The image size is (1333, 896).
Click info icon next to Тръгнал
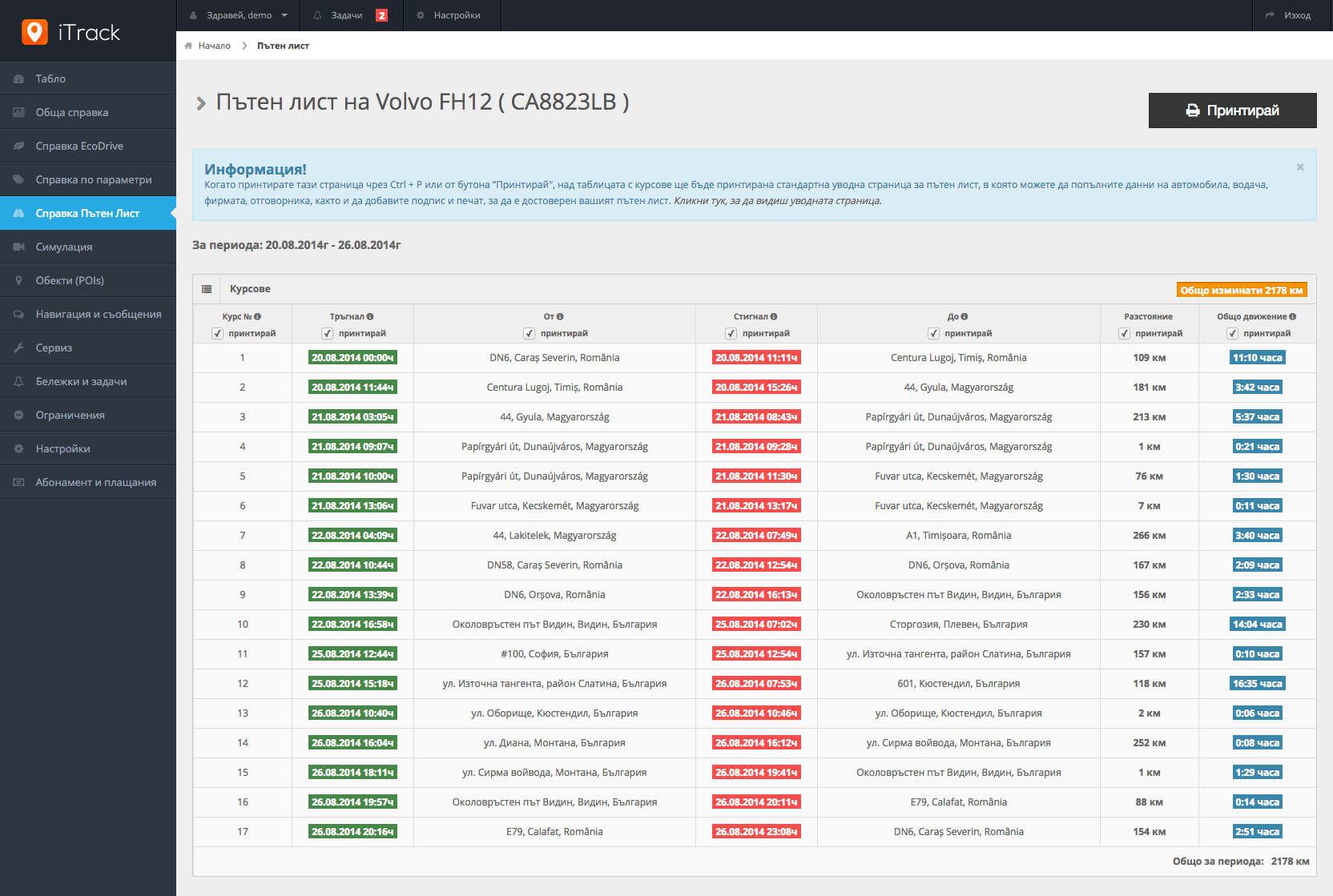(x=370, y=317)
